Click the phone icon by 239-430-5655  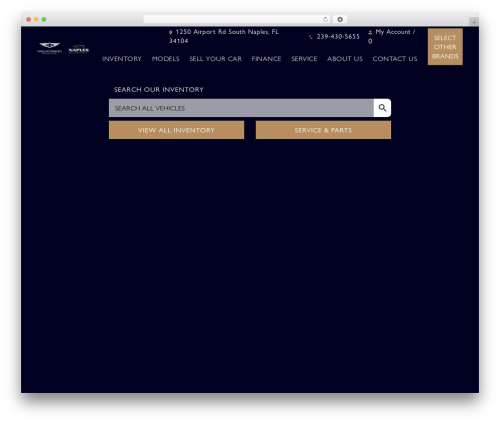(x=311, y=37)
